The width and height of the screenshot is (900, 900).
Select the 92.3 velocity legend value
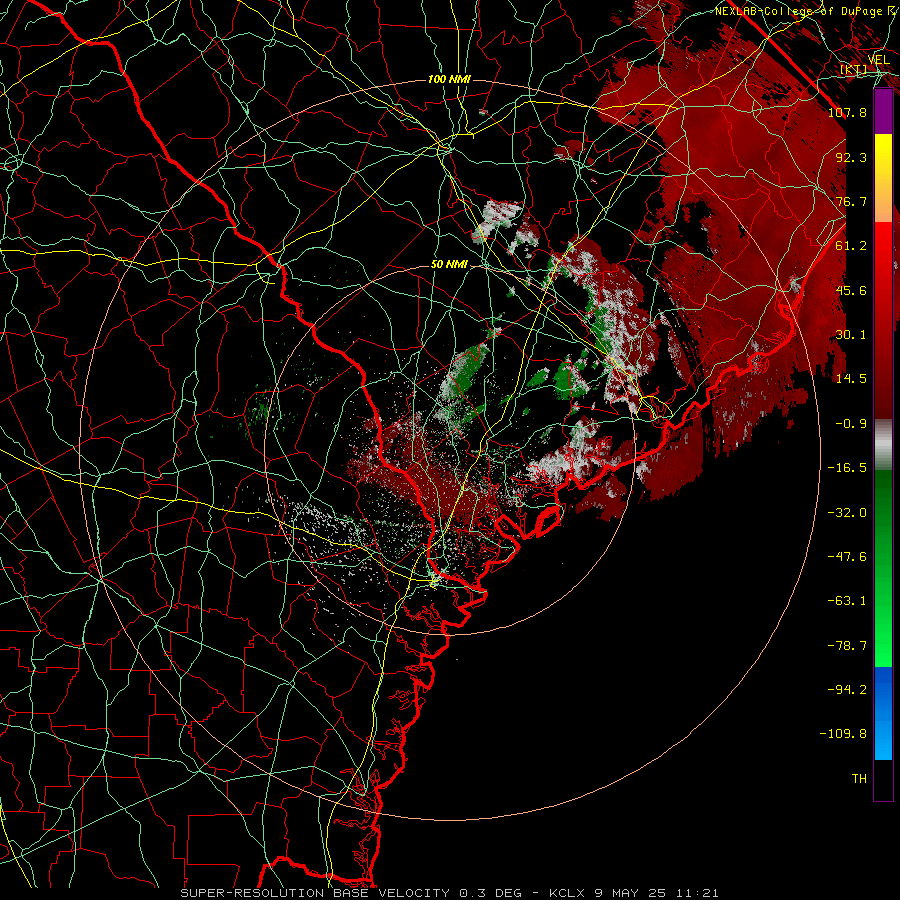click(x=851, y=157)
